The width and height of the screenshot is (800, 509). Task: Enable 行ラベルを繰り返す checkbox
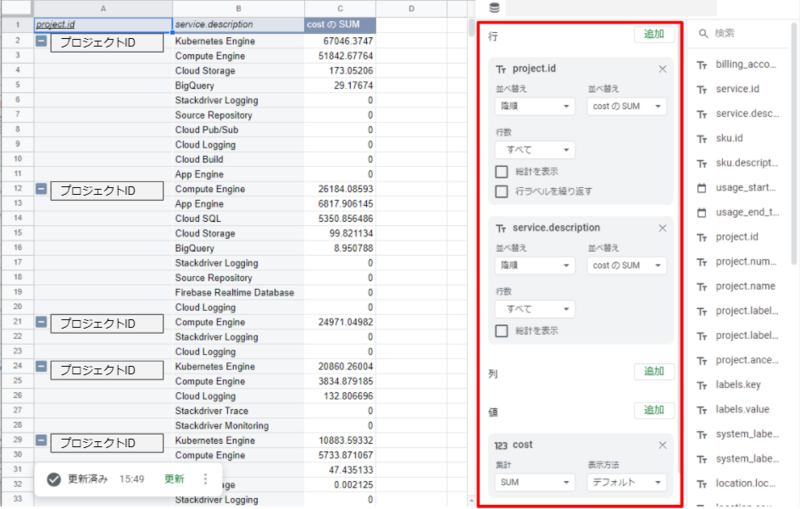pyautogui.click(x=502, y=191)
